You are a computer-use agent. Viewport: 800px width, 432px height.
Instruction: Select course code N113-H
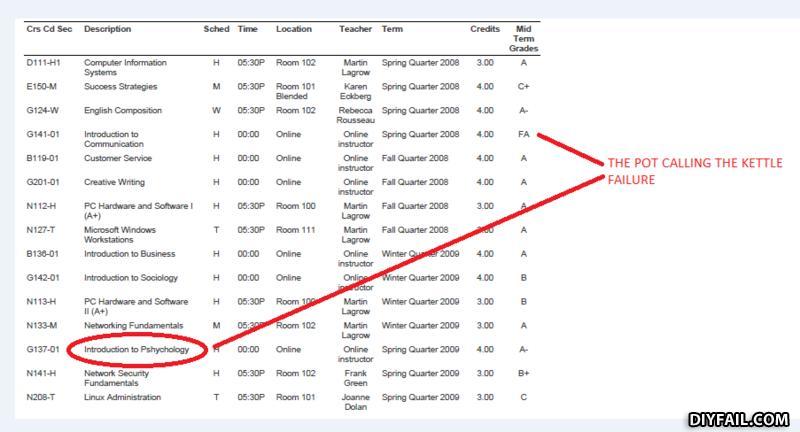point(41,302)
